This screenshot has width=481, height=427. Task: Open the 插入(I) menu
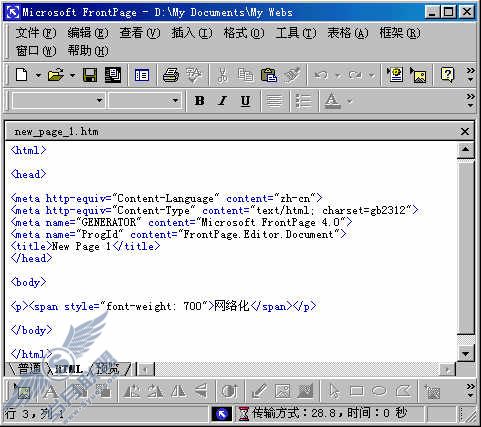192,33
